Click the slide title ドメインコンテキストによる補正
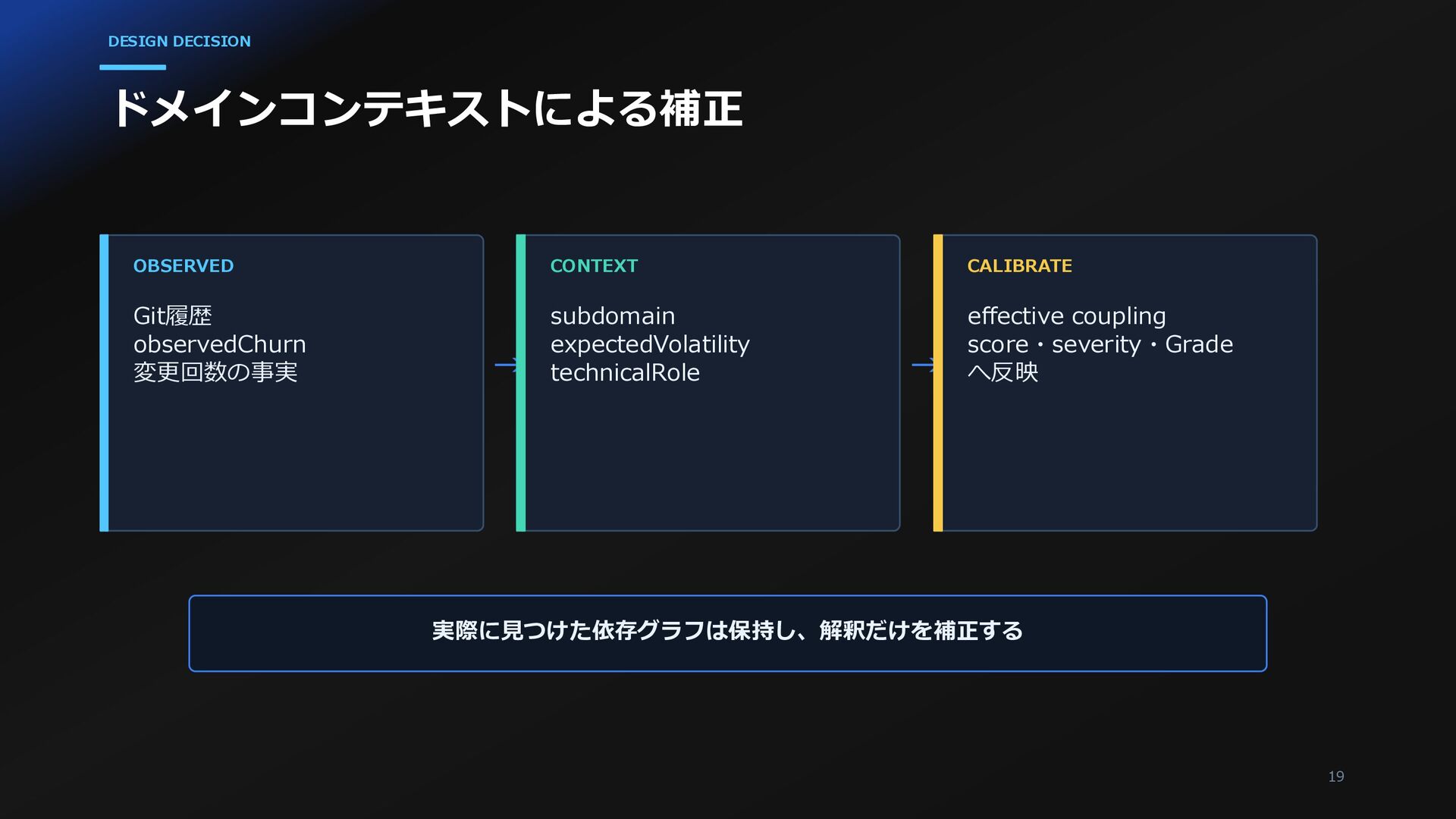Screen dimensions: 1456x819 click(x=427, y=108)
